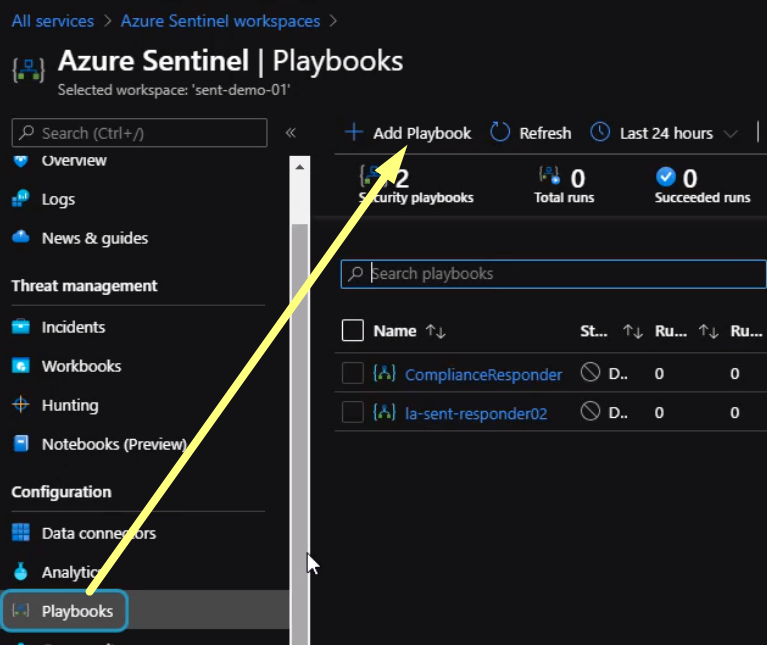Screen dimensions: 767x645
Task: Click the Data connectors grid icon
Action: click(x=21, y=533)
